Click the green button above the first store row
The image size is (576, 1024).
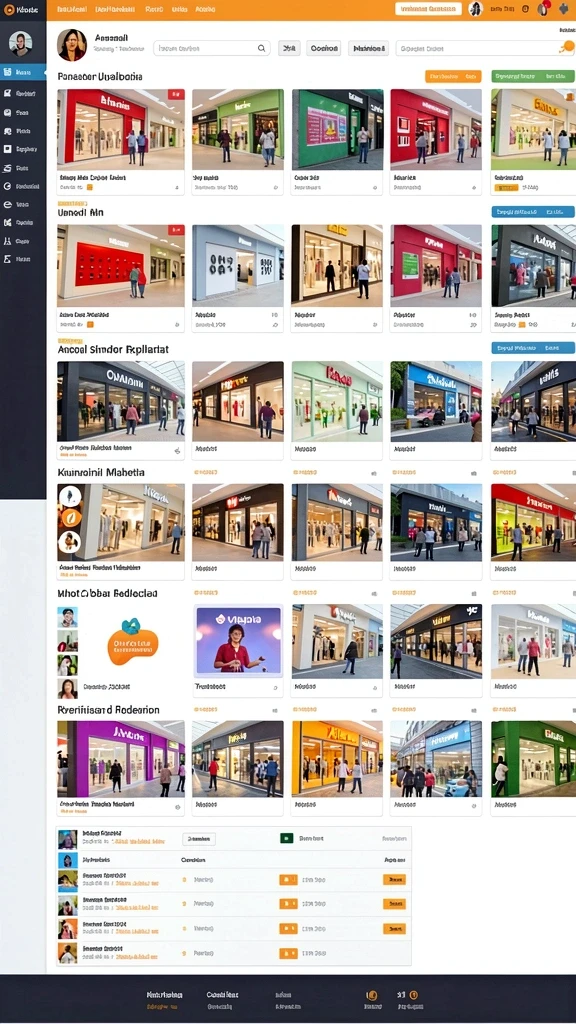click(x=533, y=76)
